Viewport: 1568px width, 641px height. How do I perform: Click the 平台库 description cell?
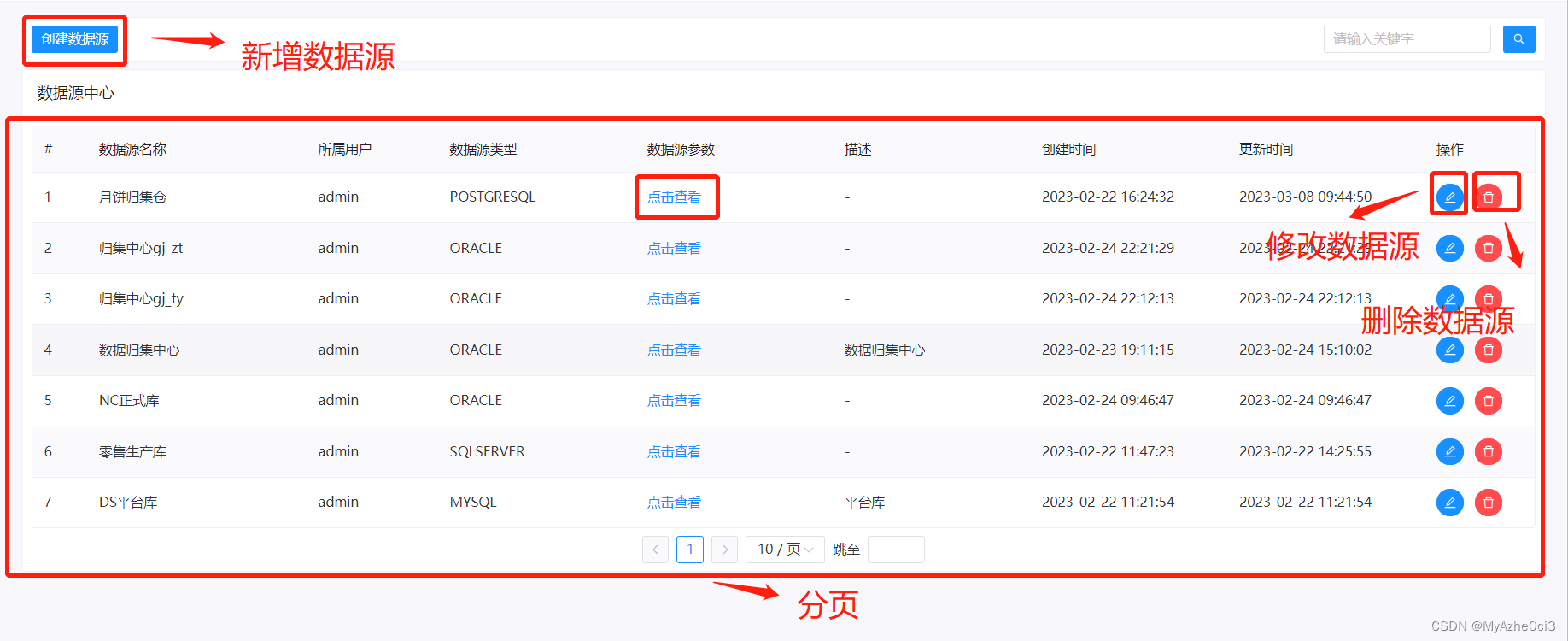(x=864, y=502)
